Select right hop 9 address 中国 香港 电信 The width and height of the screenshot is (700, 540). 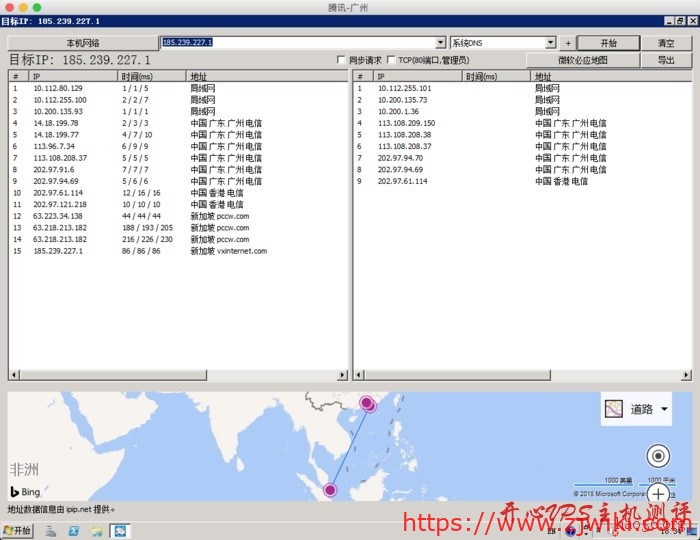tap(562, 181)
